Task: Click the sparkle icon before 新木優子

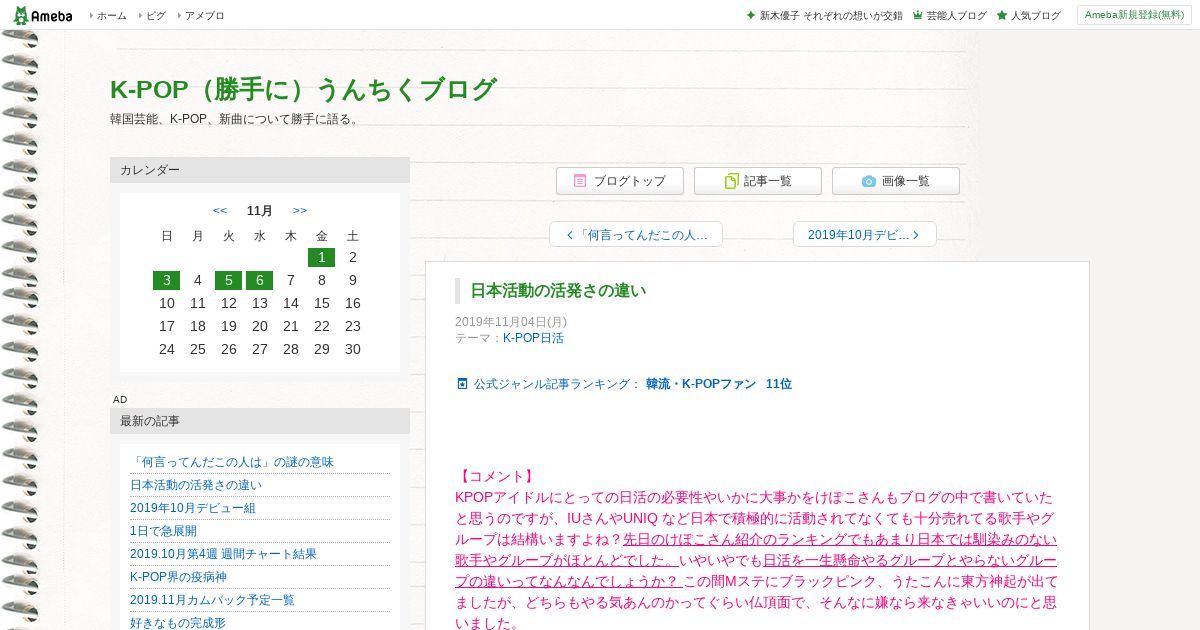Action: click(x=751, y=16)
